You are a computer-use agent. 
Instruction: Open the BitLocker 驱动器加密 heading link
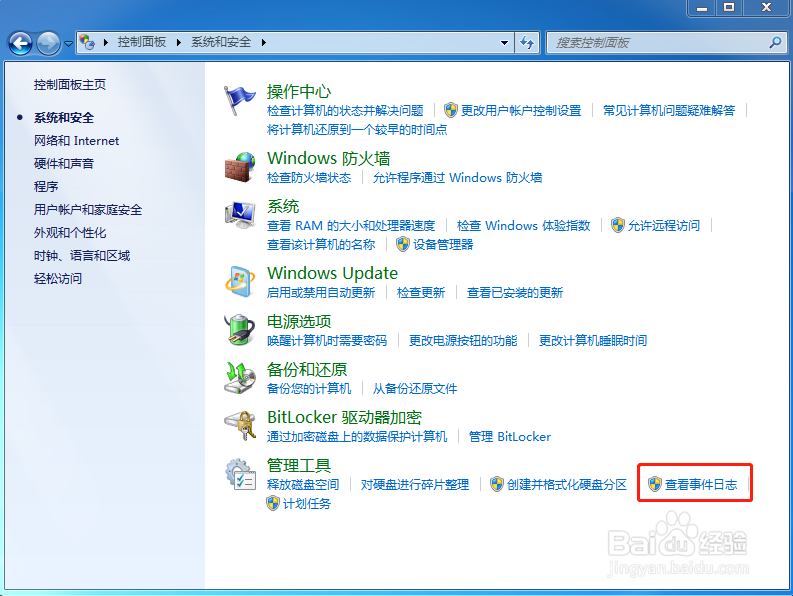344,417
